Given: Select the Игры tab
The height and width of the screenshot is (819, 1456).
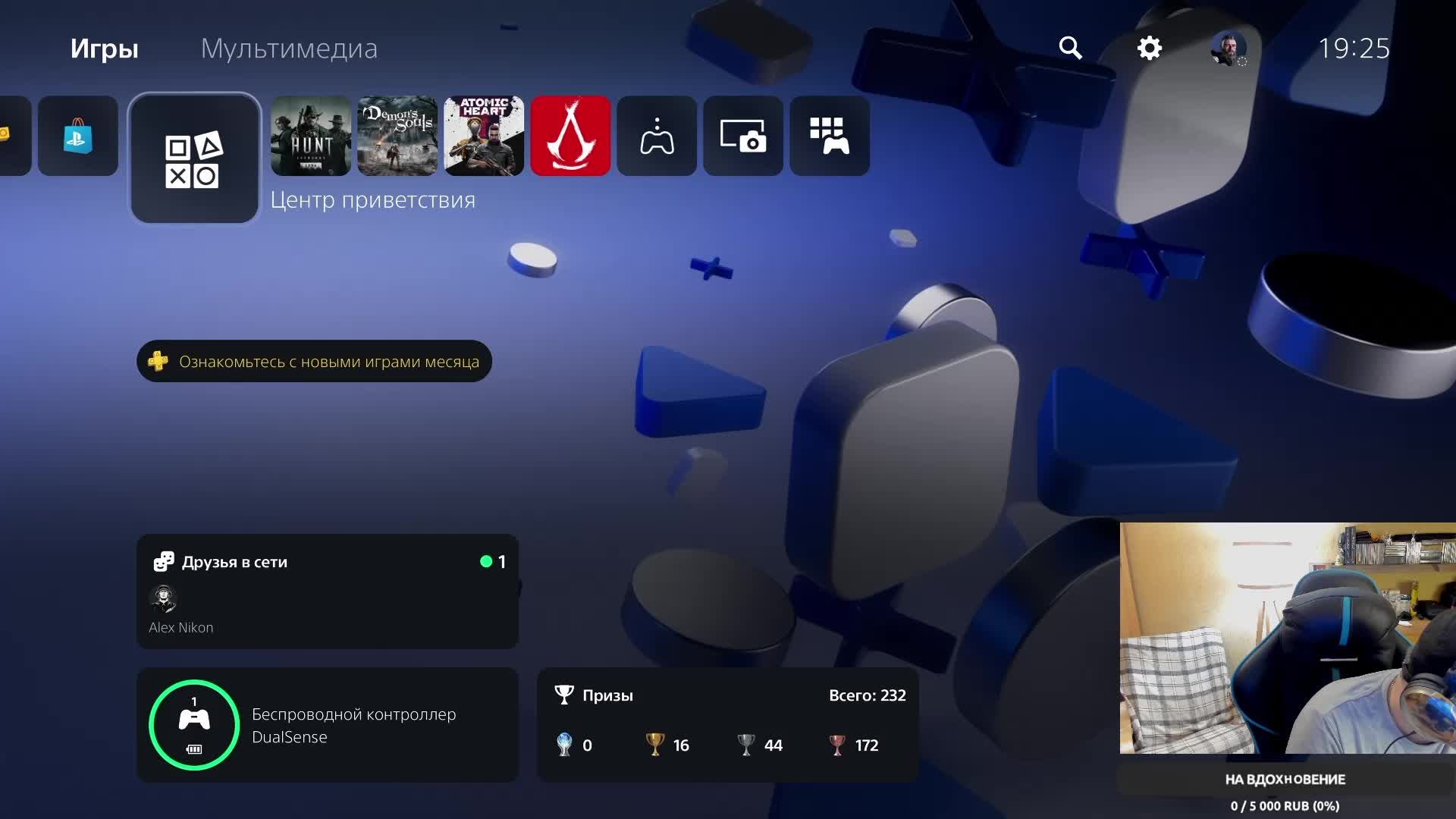Looking at the screenshot, I should [104, 49].
